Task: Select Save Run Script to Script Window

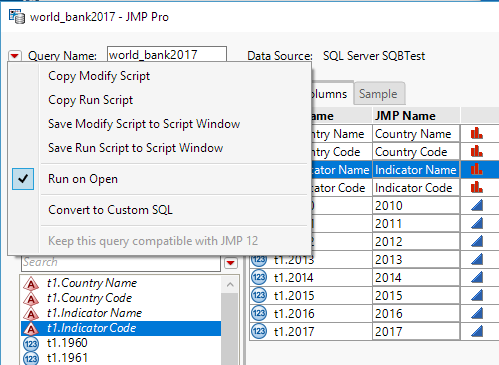Action: (x=136, y=148)
